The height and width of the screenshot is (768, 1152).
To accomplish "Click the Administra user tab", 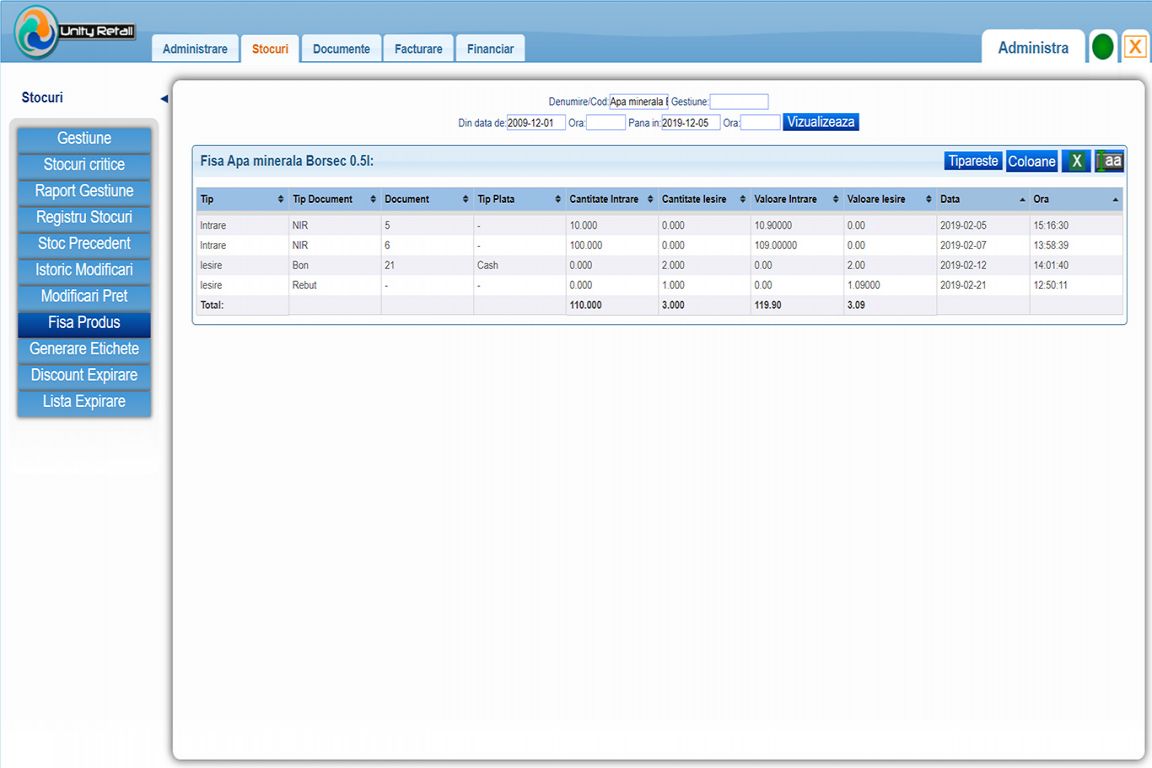I will pyautogui.click(x=1033, y=48).
